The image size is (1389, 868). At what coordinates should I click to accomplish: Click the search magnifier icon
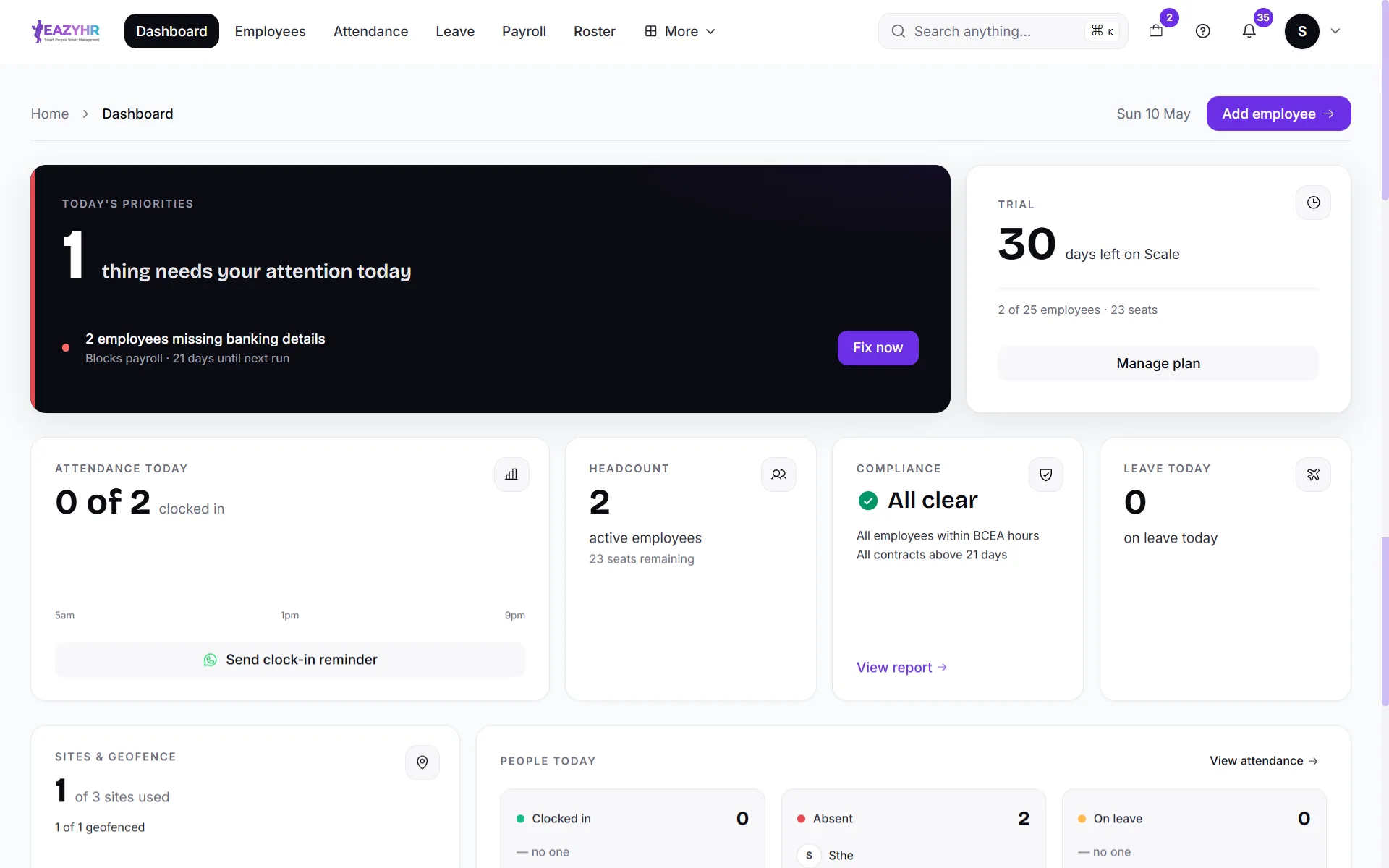tap(898, 31)
